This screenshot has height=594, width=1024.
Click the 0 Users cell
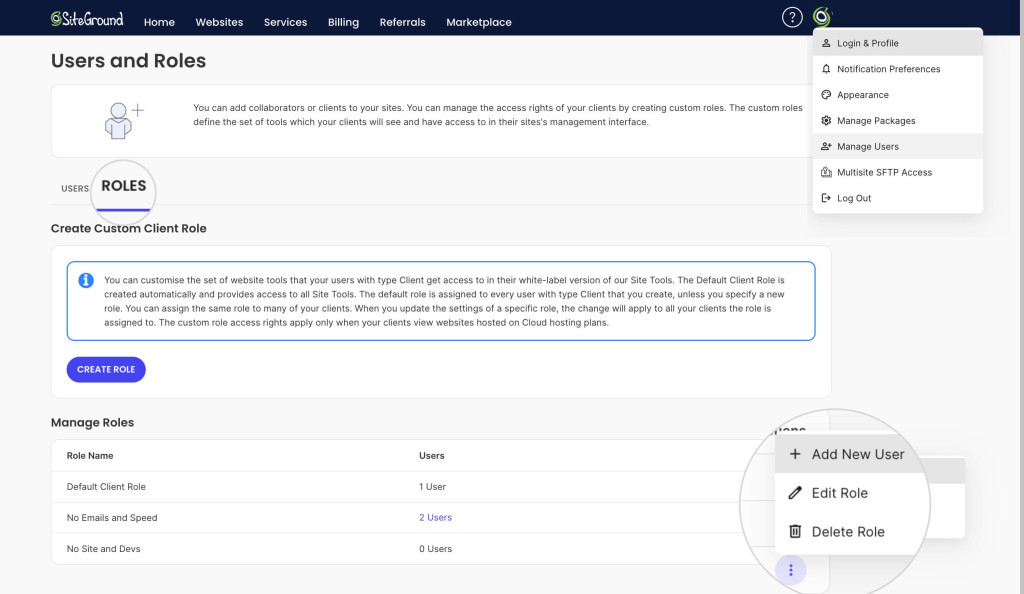[436, 549]
